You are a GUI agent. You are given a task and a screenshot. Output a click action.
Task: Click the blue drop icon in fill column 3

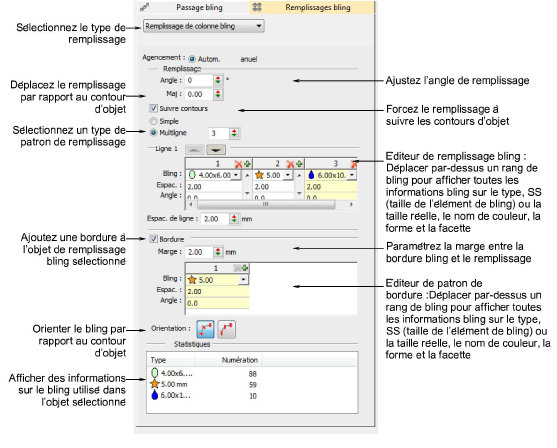click(312, 175)
